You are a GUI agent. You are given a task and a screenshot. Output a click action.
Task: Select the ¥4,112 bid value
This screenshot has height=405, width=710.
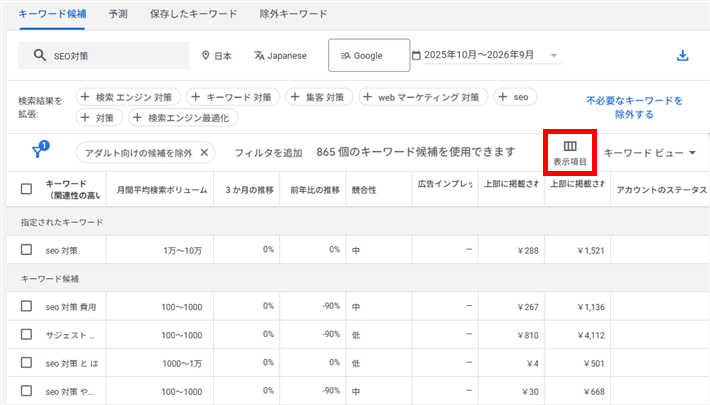591,335
